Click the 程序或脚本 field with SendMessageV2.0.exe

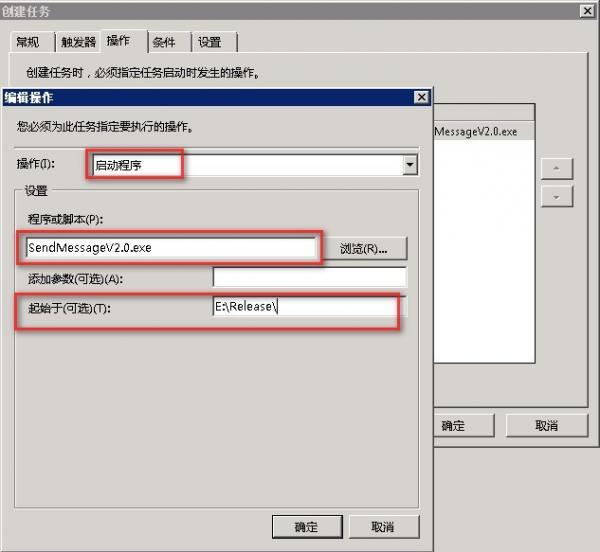pos(170,247)
